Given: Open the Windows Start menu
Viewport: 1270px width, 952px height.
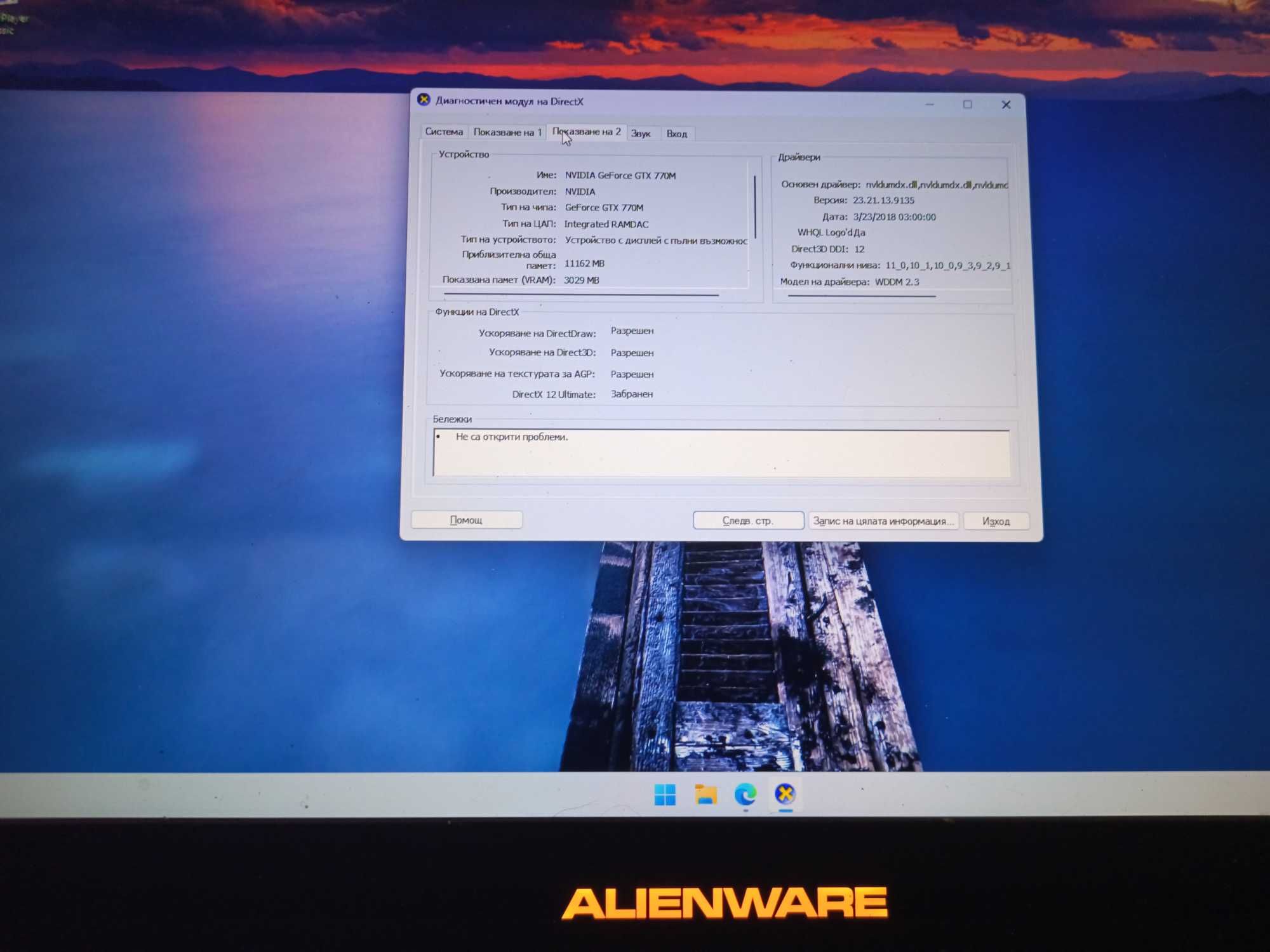Looking at the screenshot, I should [x=665, y=794].
